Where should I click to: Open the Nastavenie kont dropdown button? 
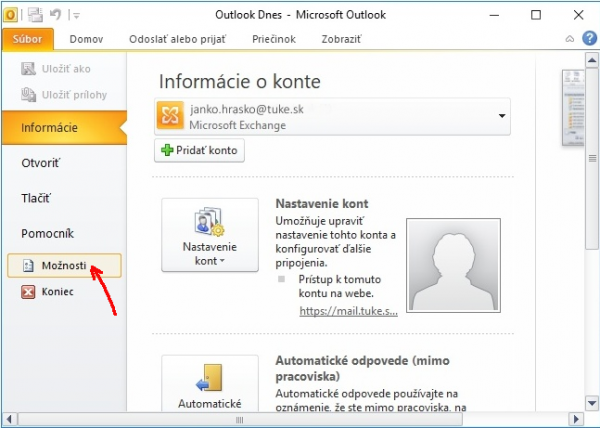pos(210,235)
